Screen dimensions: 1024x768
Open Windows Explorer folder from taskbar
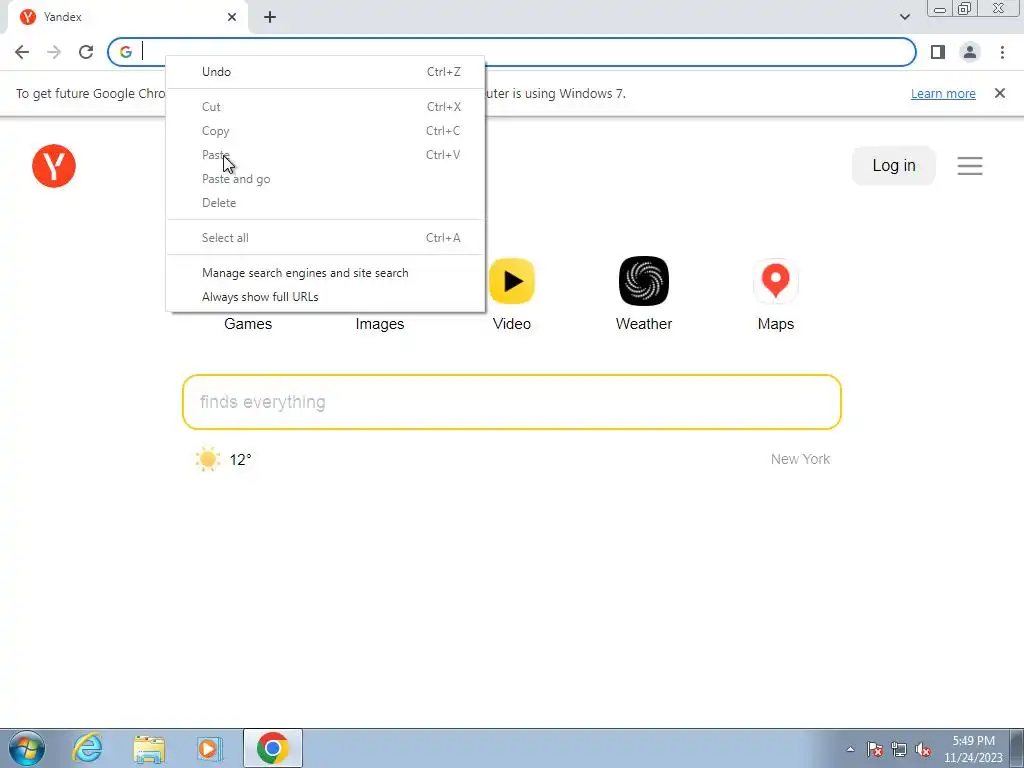coord(149,749)
